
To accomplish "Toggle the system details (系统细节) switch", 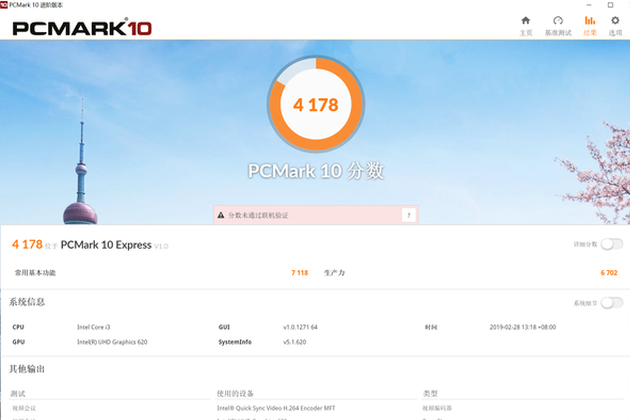I will click(x=612, y=303).
